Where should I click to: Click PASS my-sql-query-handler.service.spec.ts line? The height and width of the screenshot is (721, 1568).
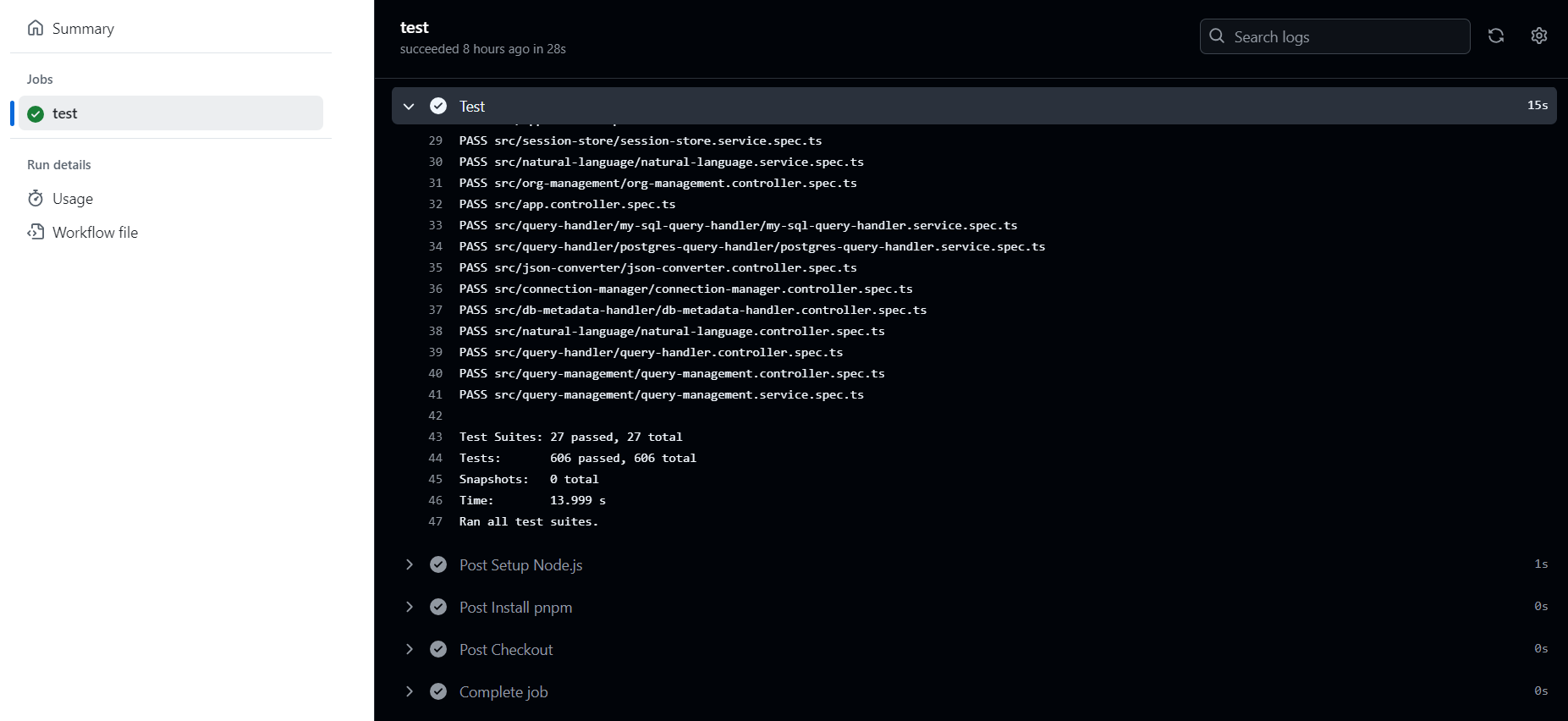[x=739, y=225]
